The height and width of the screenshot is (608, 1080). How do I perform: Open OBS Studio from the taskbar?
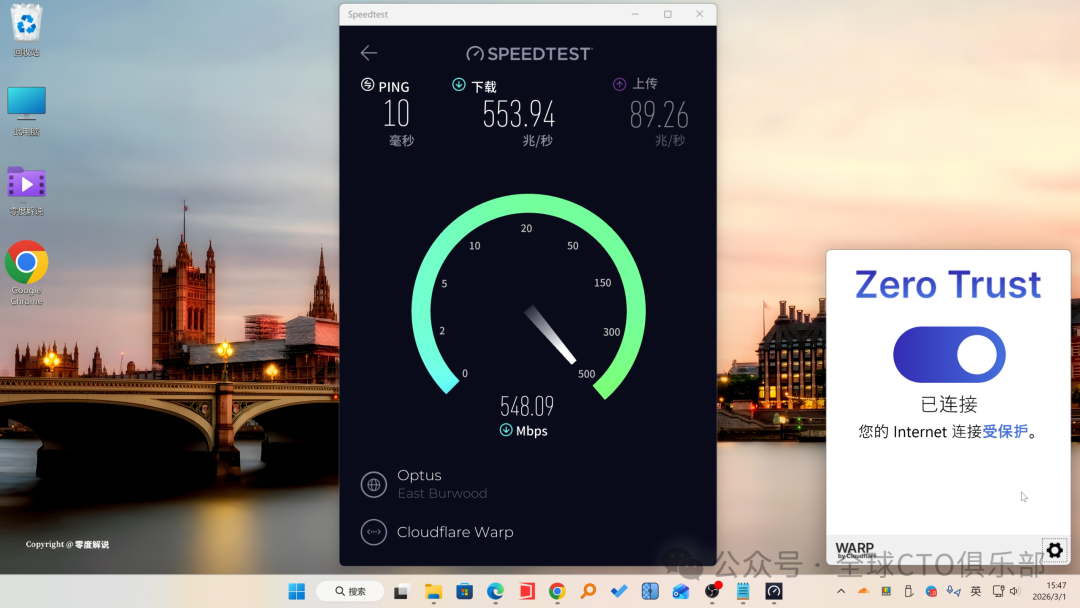[x=712, y=591]
